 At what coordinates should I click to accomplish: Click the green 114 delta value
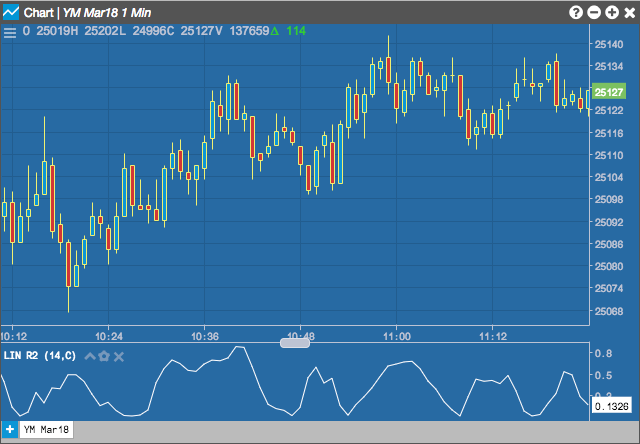point(296,31)
